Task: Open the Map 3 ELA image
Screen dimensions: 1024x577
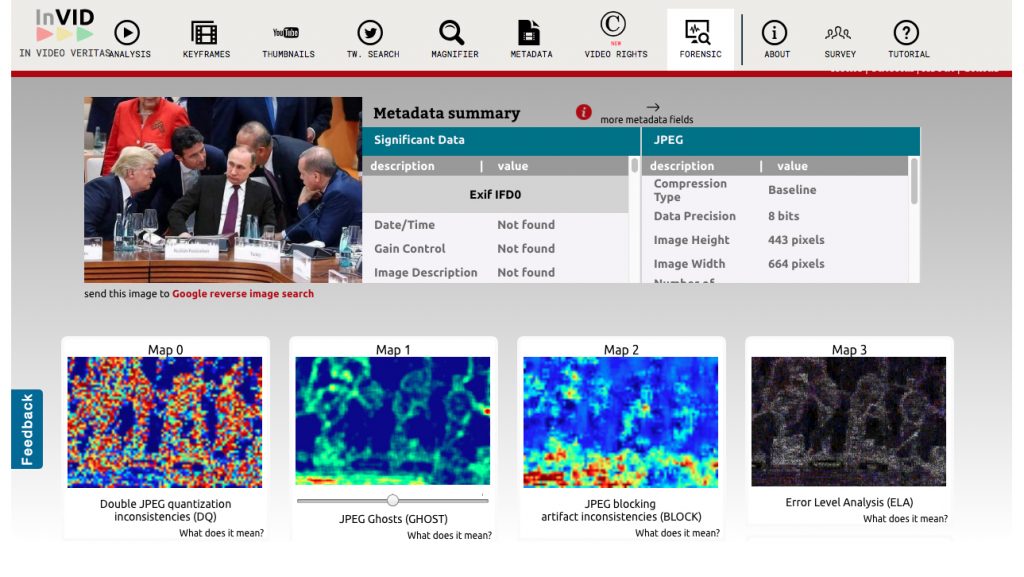Action: tap(848, 421)
